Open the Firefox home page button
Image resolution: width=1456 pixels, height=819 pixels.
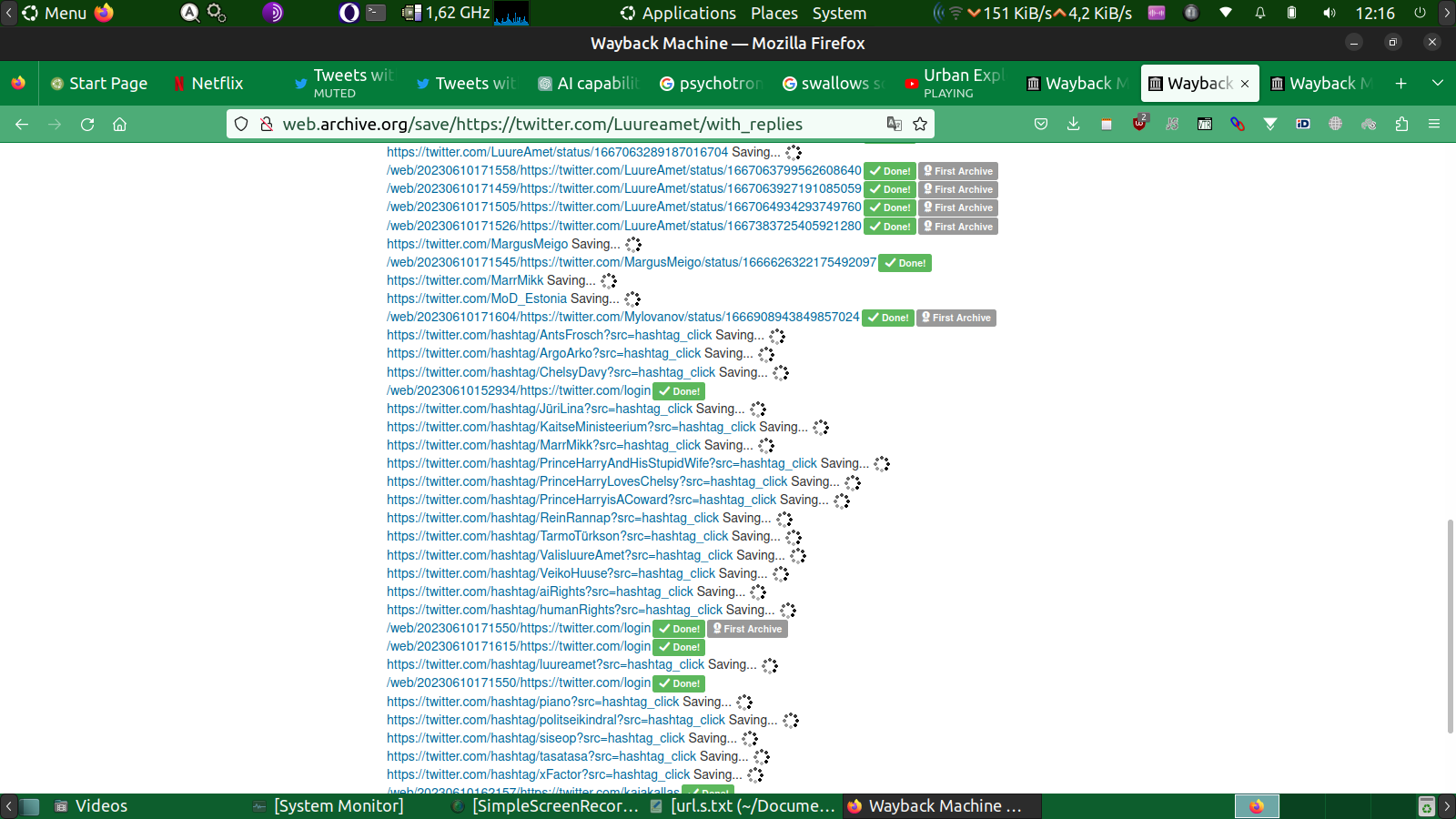[119, 125]
